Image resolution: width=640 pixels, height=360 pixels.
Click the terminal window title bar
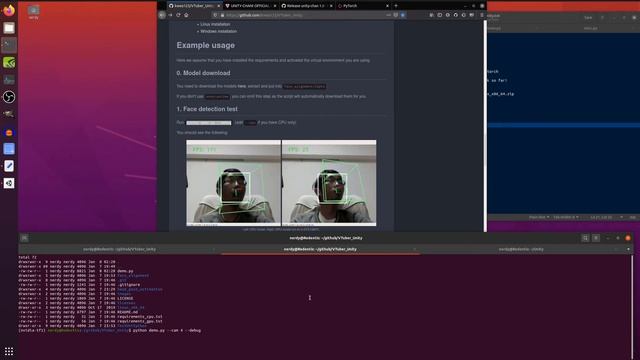click(x=326, y=238)
